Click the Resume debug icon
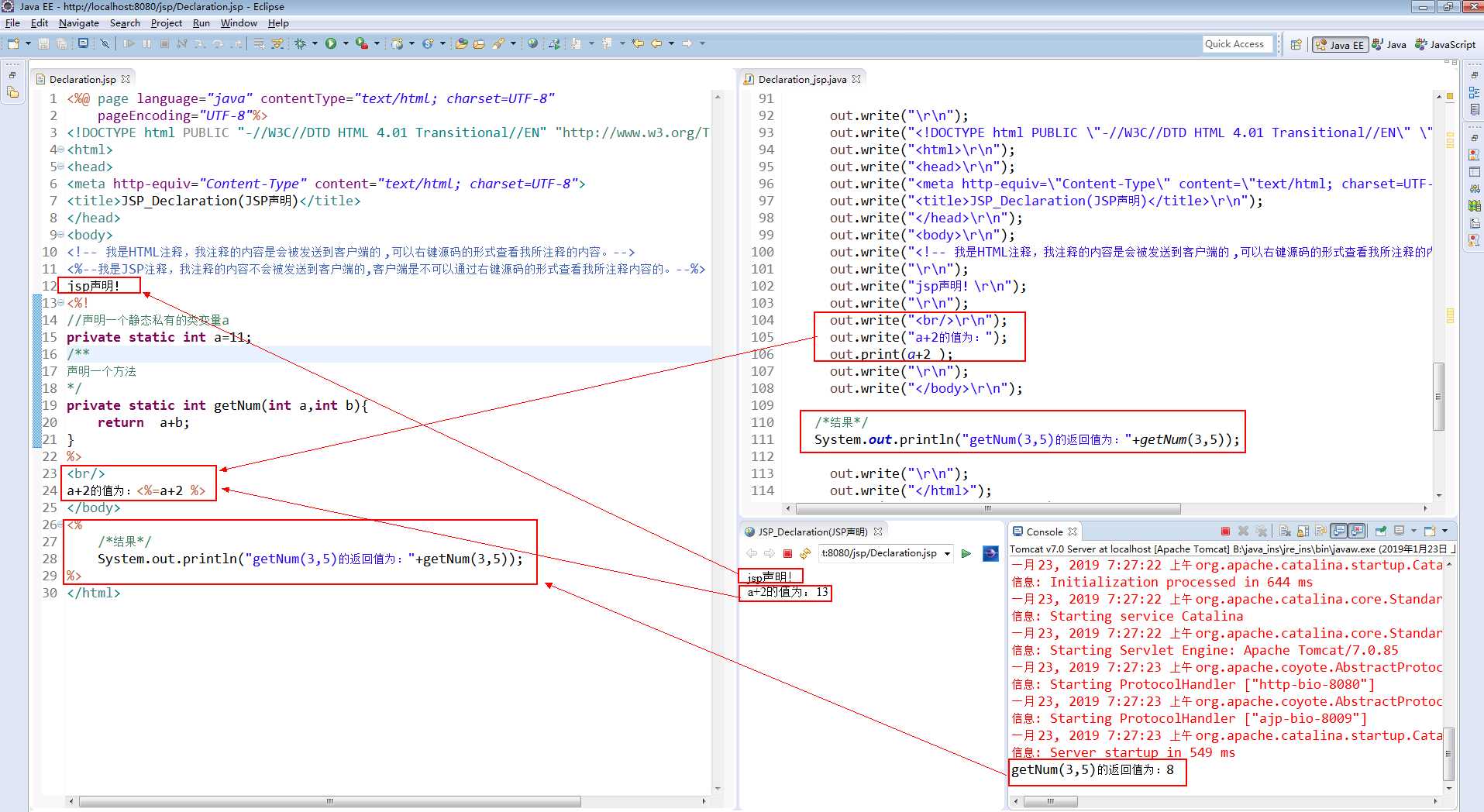Viewport: 1484px width, 812px height. coord(129,43)
